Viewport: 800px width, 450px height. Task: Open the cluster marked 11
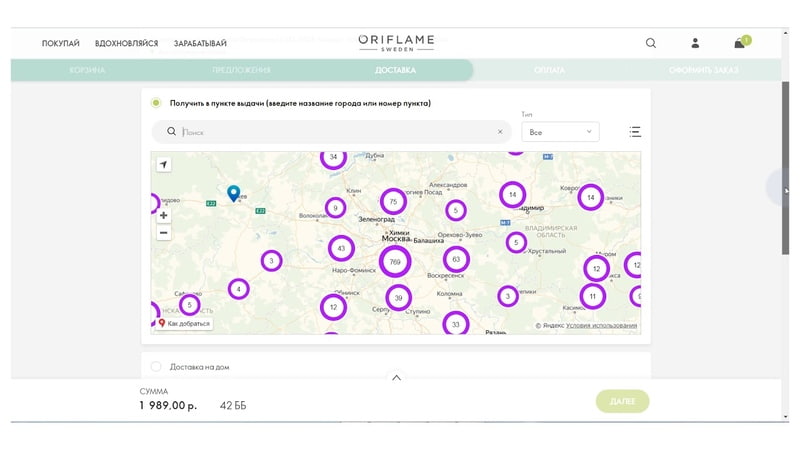coord(592,296)
